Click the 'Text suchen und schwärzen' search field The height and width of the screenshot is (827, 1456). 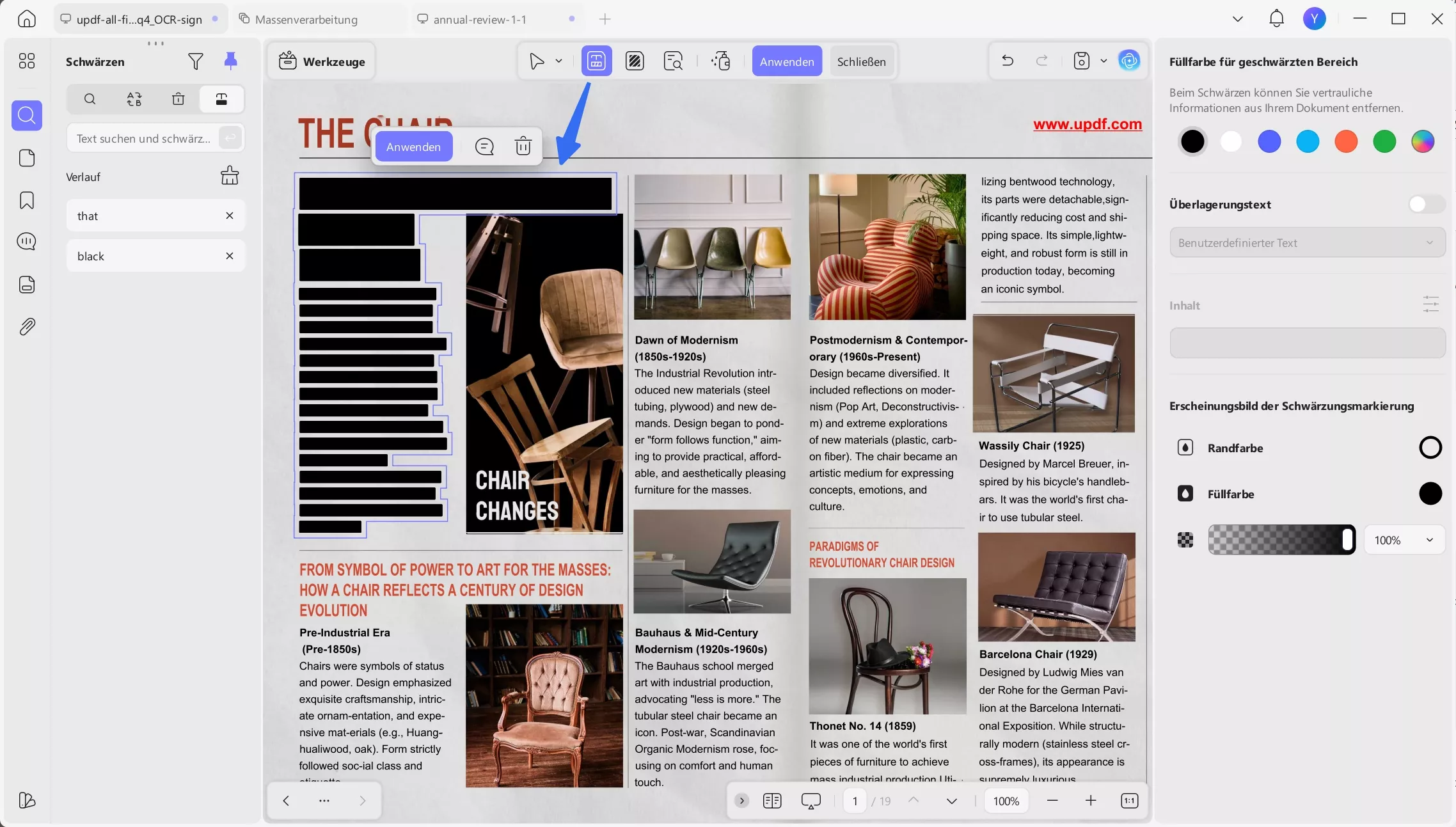coord(143,138)
